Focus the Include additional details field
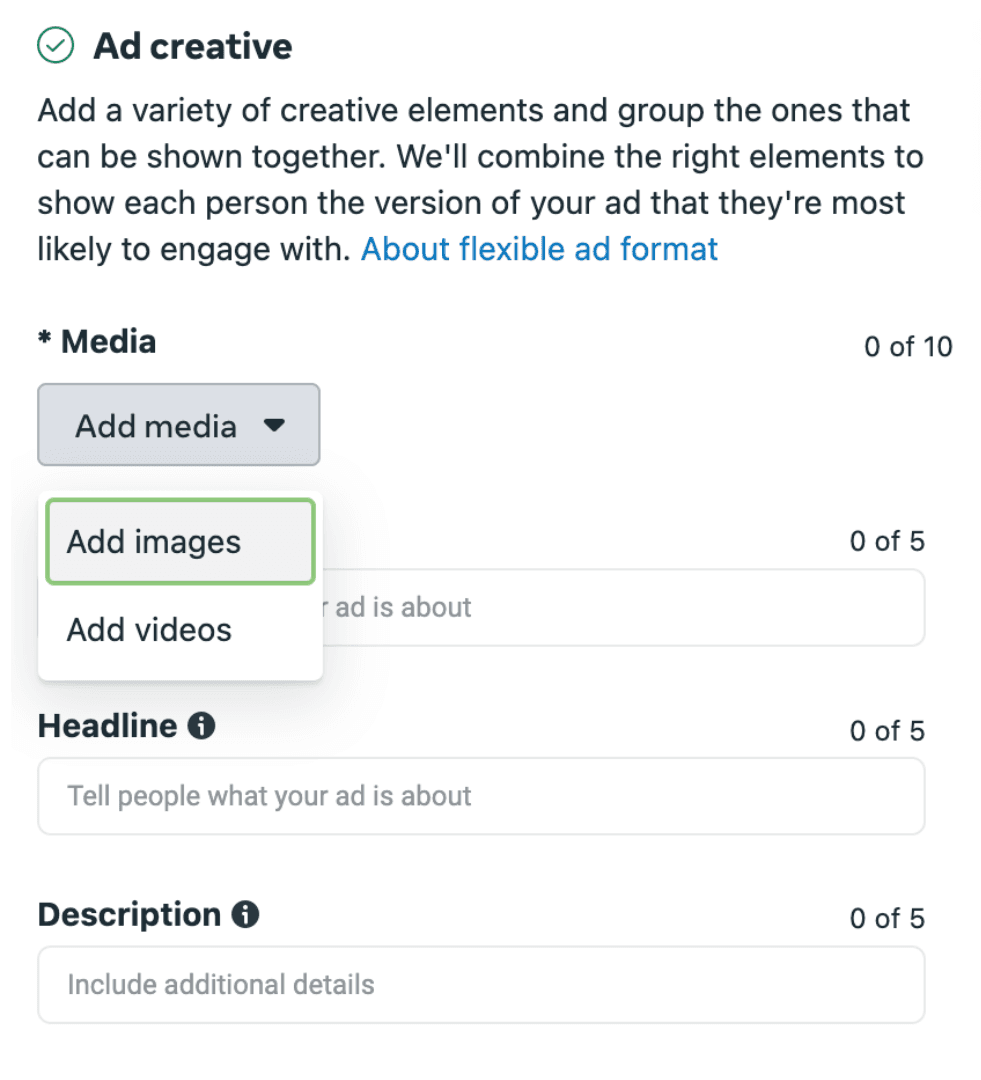This screenshot has width=981, height=1080. (x=480, y=984)
